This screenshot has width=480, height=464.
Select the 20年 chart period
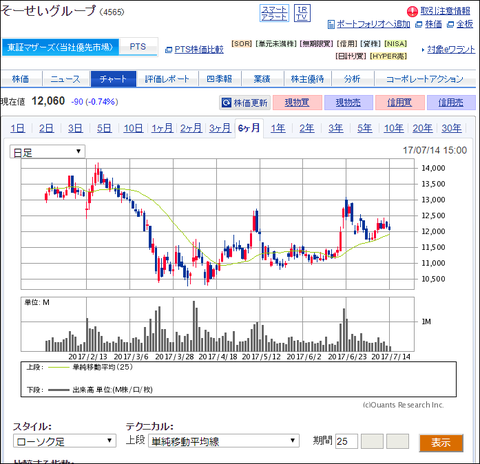click(423, 128)
